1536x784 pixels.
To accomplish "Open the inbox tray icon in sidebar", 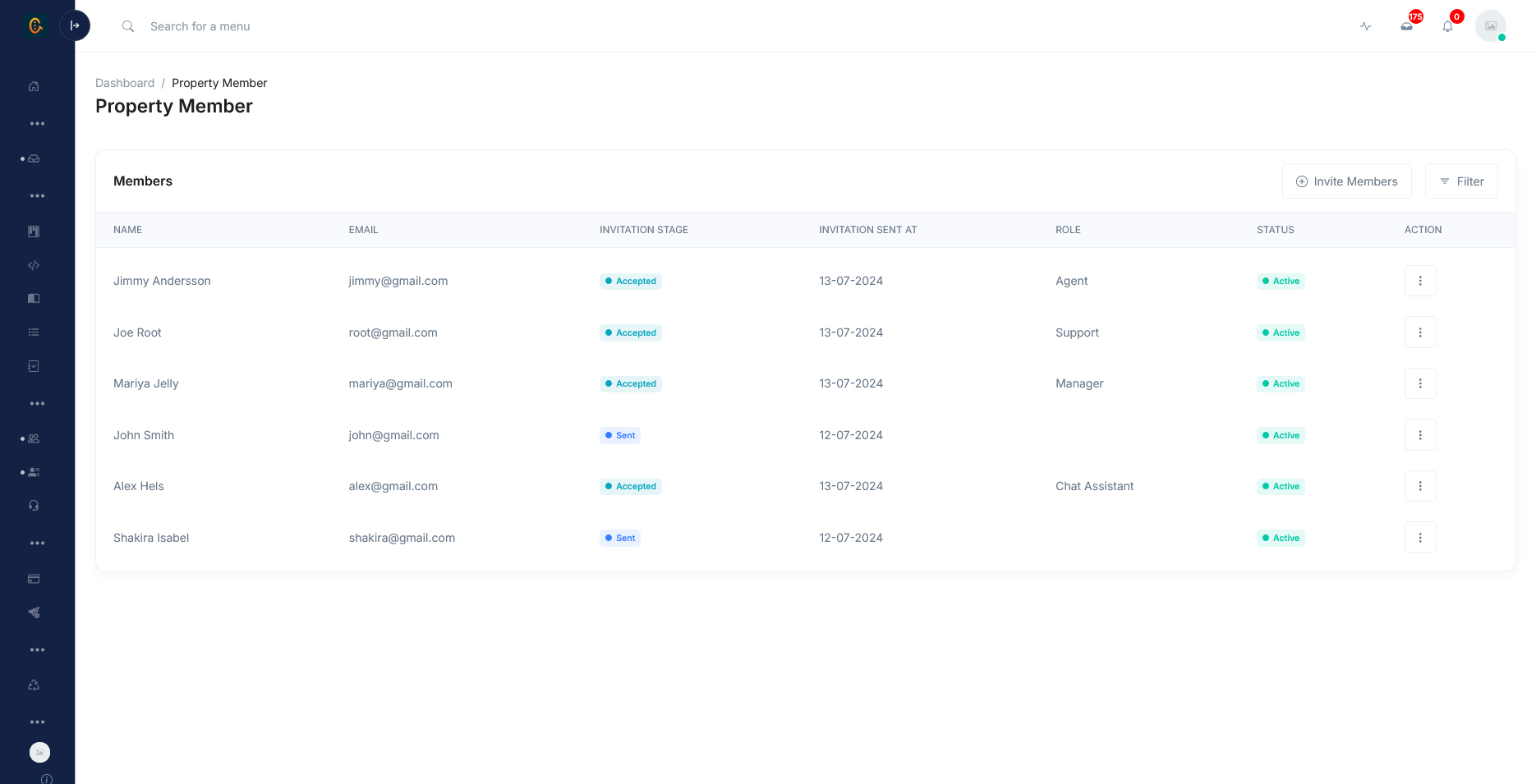I will [34, 158].
